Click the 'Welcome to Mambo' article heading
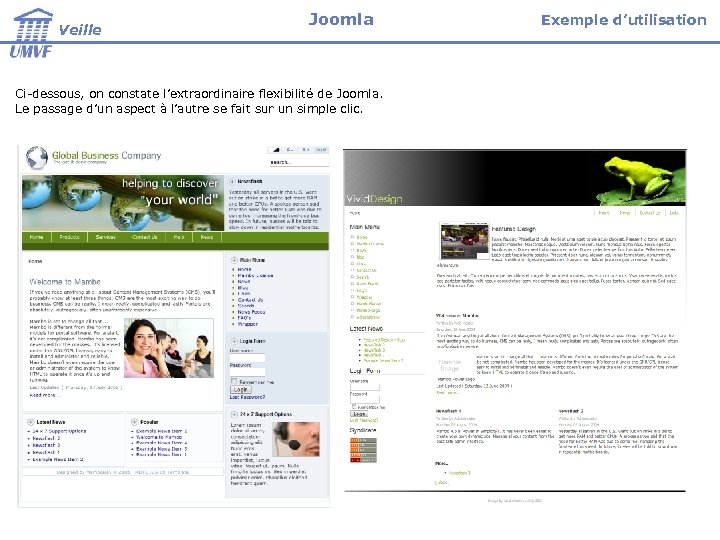720x540 pixels. [x=65, y=281]
